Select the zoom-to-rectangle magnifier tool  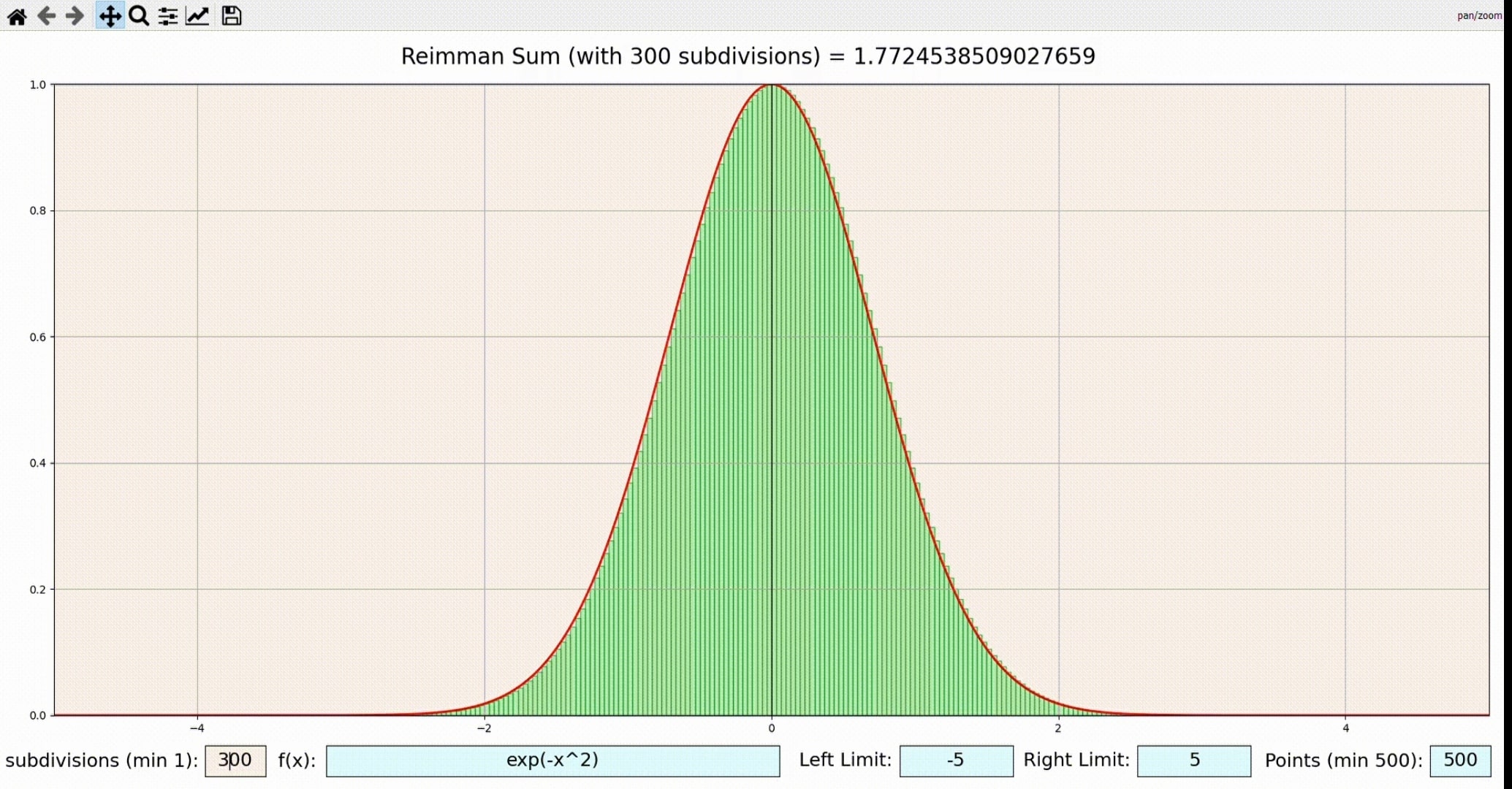coord(139,16)
